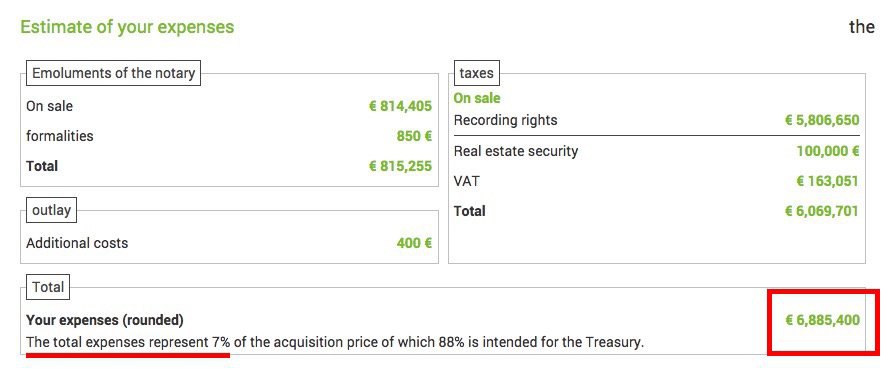Image resolution: width=892 pixels, height=378 pixels.
Task: Click the bottom 'Total' section label
Action: (x=48, y=287)
